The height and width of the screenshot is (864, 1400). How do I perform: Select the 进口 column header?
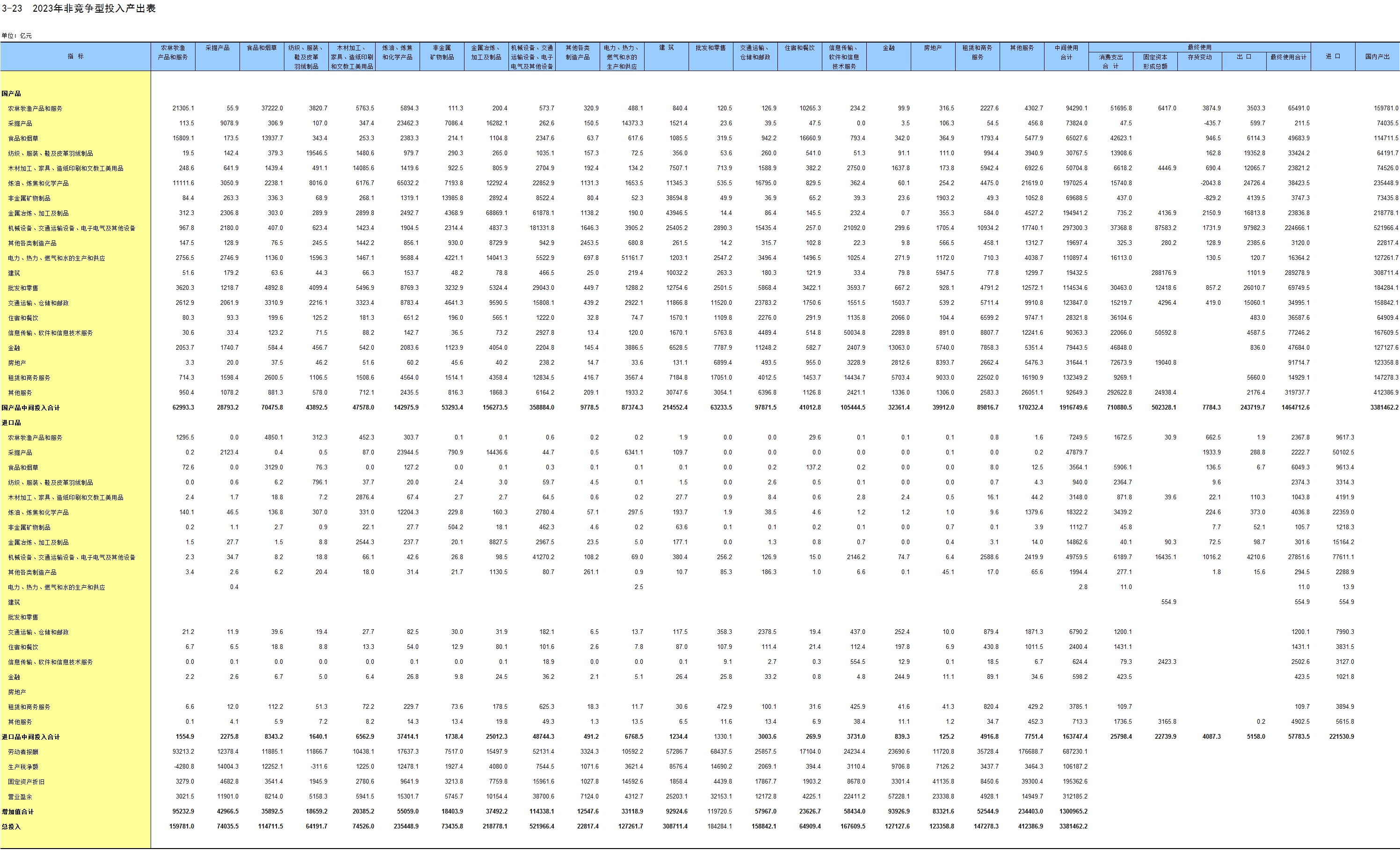pyautogui.click(x=1333, y=57)
